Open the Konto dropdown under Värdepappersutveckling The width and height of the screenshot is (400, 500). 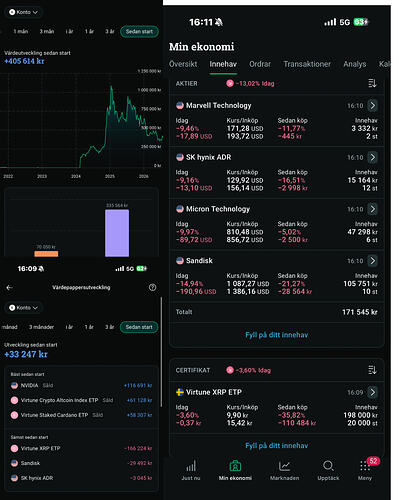tap(23, 308)
